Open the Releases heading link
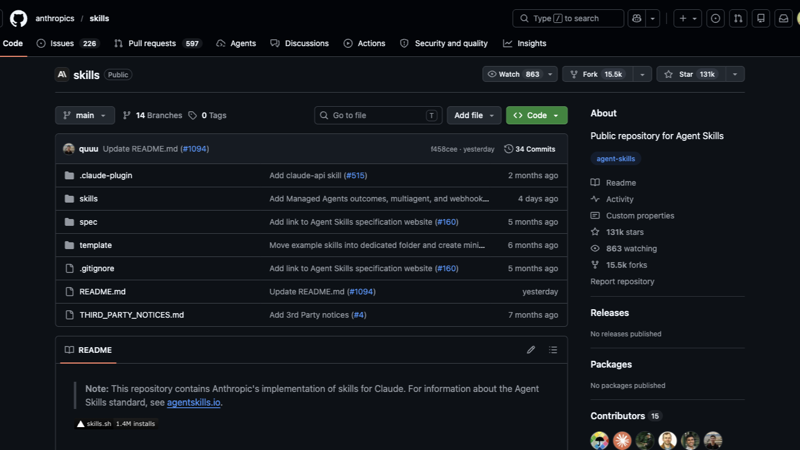Image resolution: width=800 pixels, height=450 pixels. (609, 313)
